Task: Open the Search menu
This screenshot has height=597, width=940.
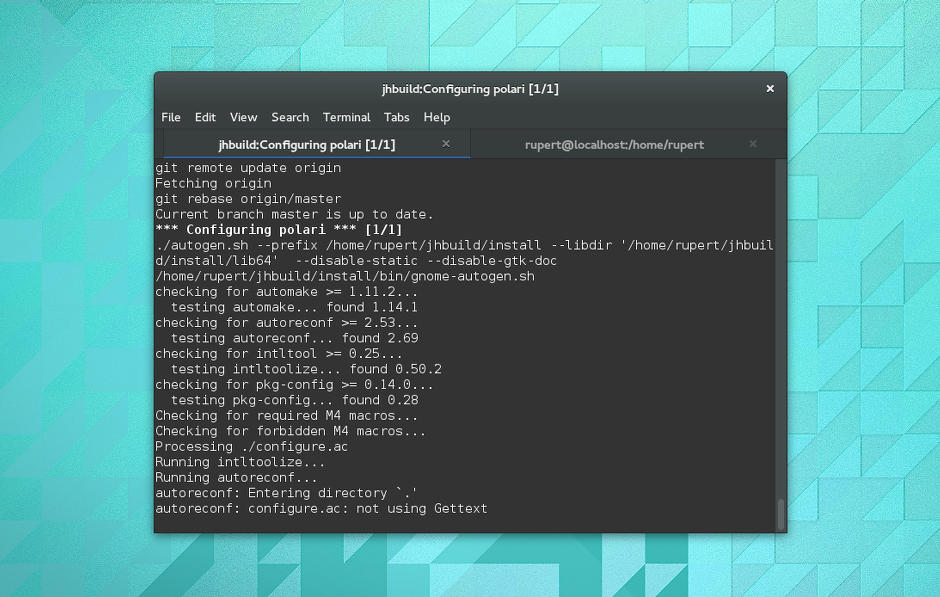Action: pyautogui.click(x=290, y=117)
